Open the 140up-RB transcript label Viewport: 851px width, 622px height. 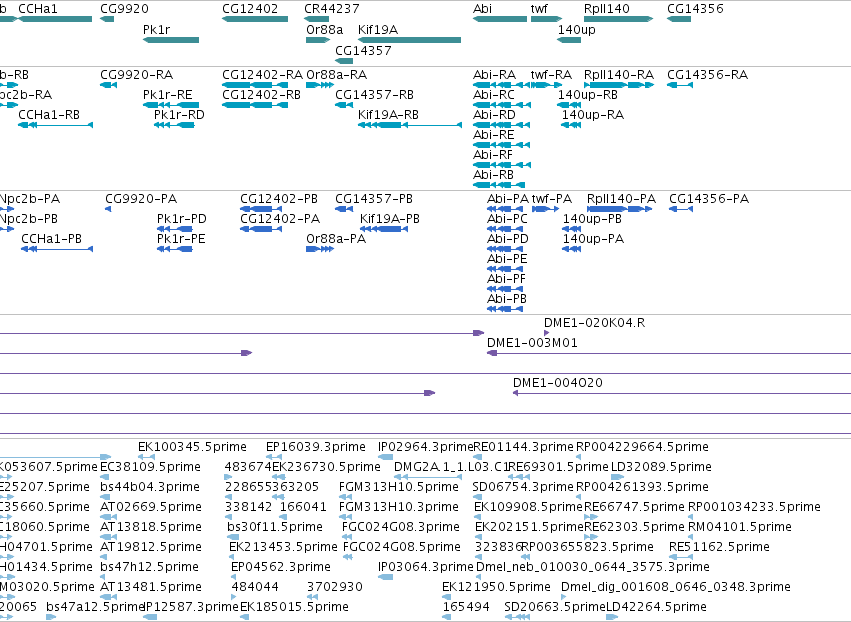(x=588, y=94)
